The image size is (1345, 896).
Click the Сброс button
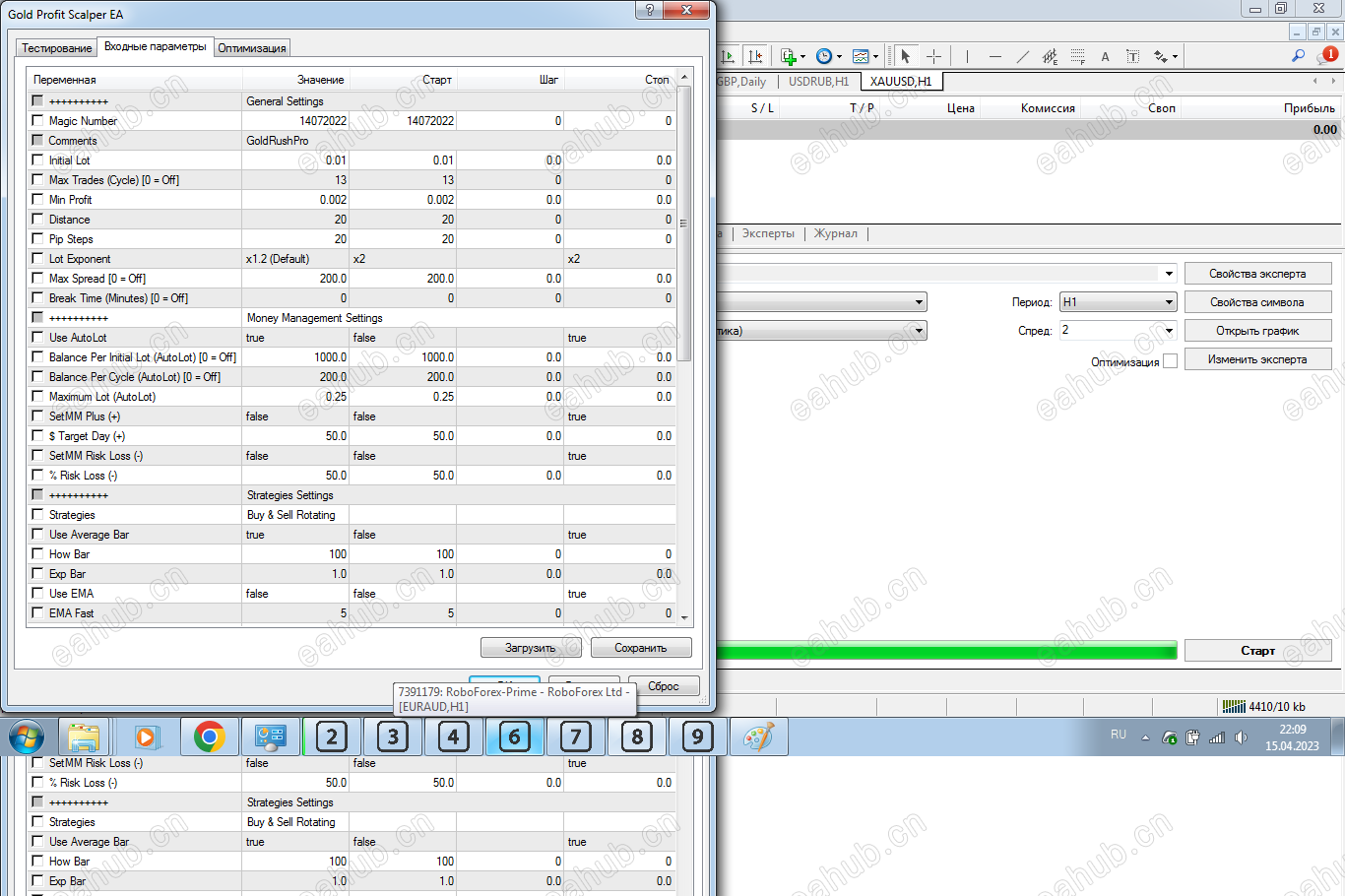click(664, 686)
